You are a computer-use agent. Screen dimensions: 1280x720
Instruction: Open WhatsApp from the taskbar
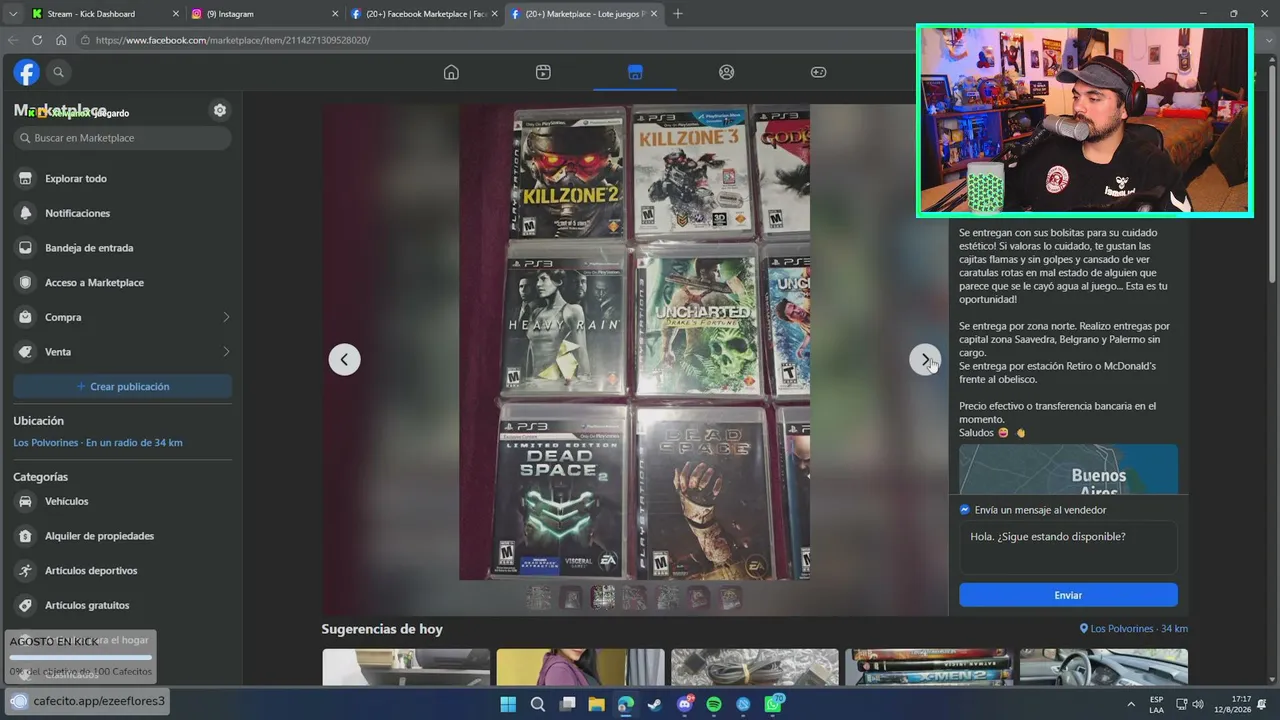coord(773,704)
